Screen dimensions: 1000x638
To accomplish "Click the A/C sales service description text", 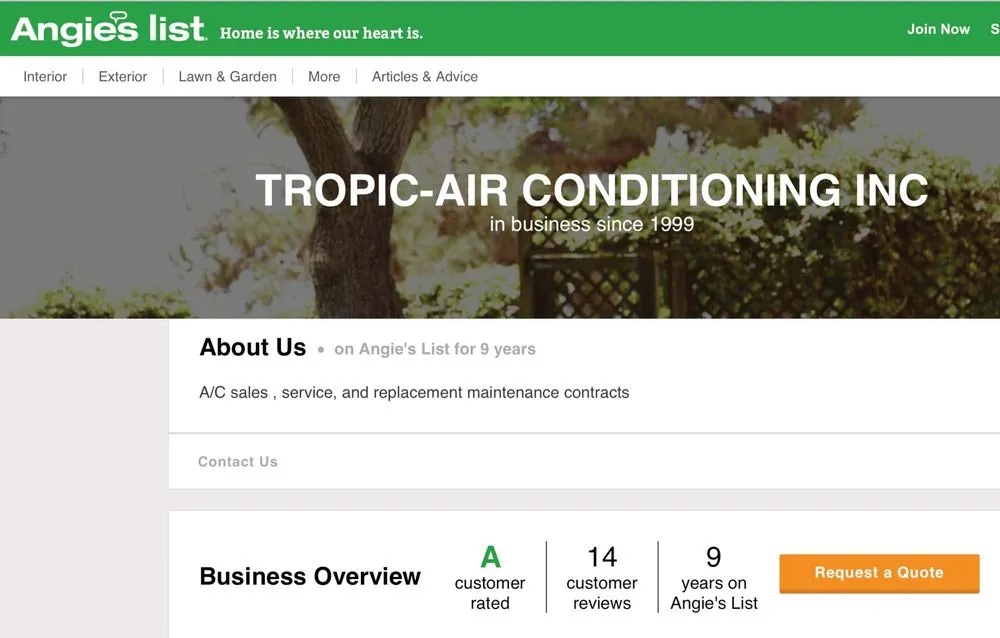I will point(414,392).
